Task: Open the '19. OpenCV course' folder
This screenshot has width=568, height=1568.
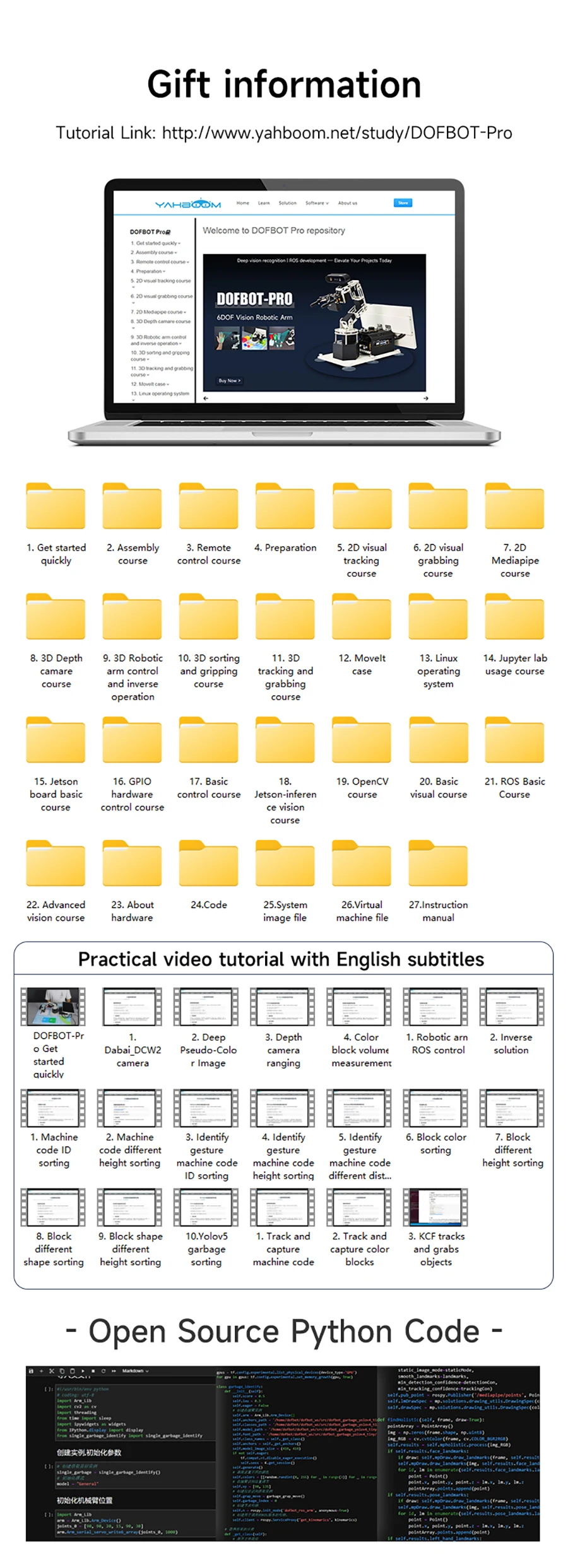Action: (x=362, y=739)
